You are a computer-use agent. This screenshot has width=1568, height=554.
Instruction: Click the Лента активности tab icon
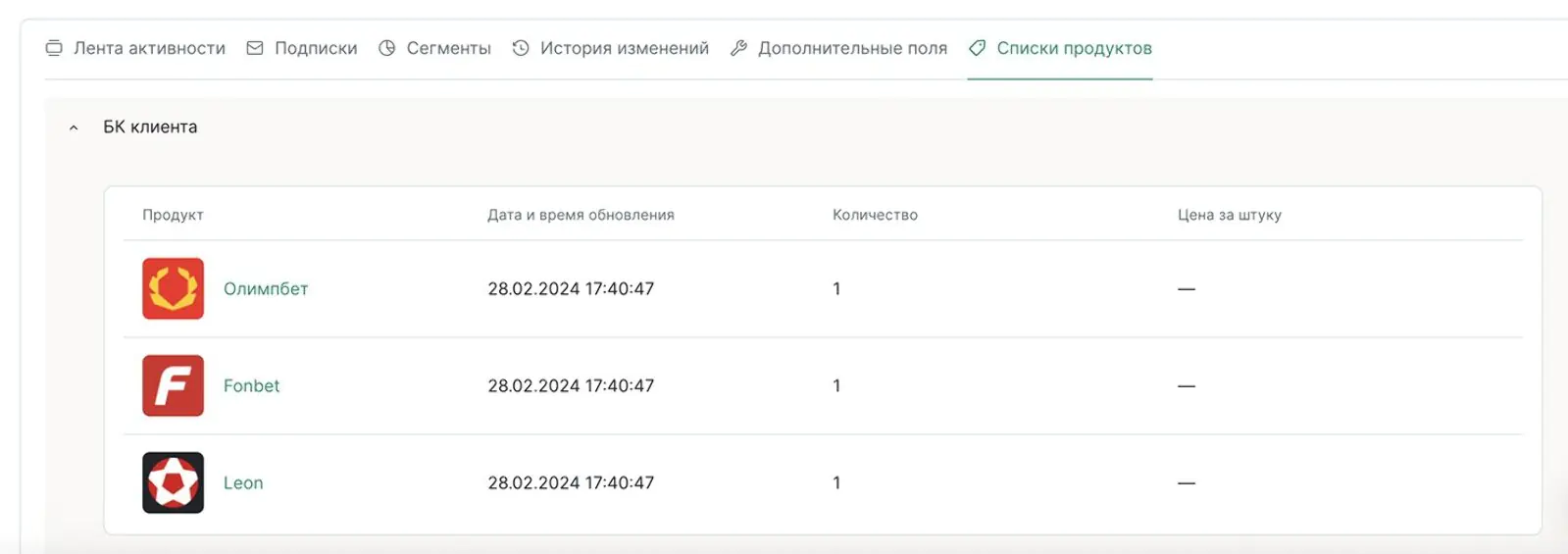coord(54,48)
